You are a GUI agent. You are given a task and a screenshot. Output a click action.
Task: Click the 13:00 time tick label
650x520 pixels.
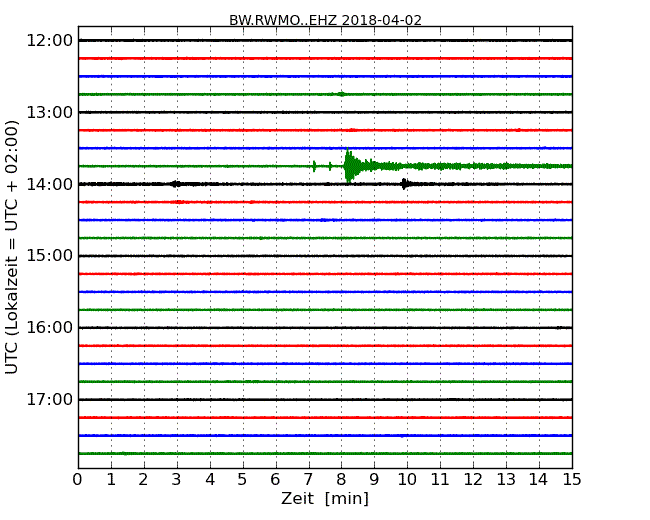(x=50, y=112)
